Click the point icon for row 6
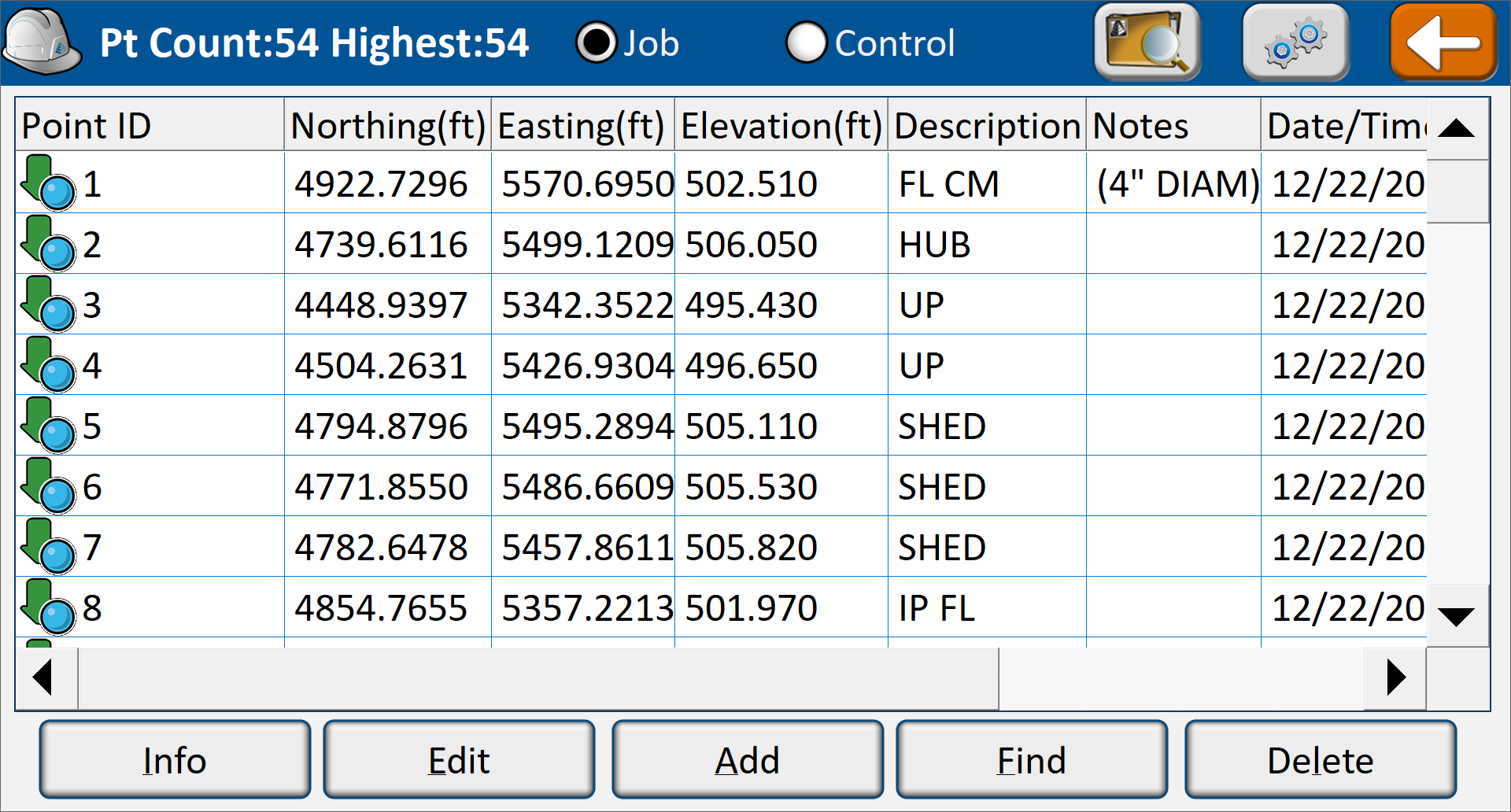 pyautogui.click(x=48, y=485)
